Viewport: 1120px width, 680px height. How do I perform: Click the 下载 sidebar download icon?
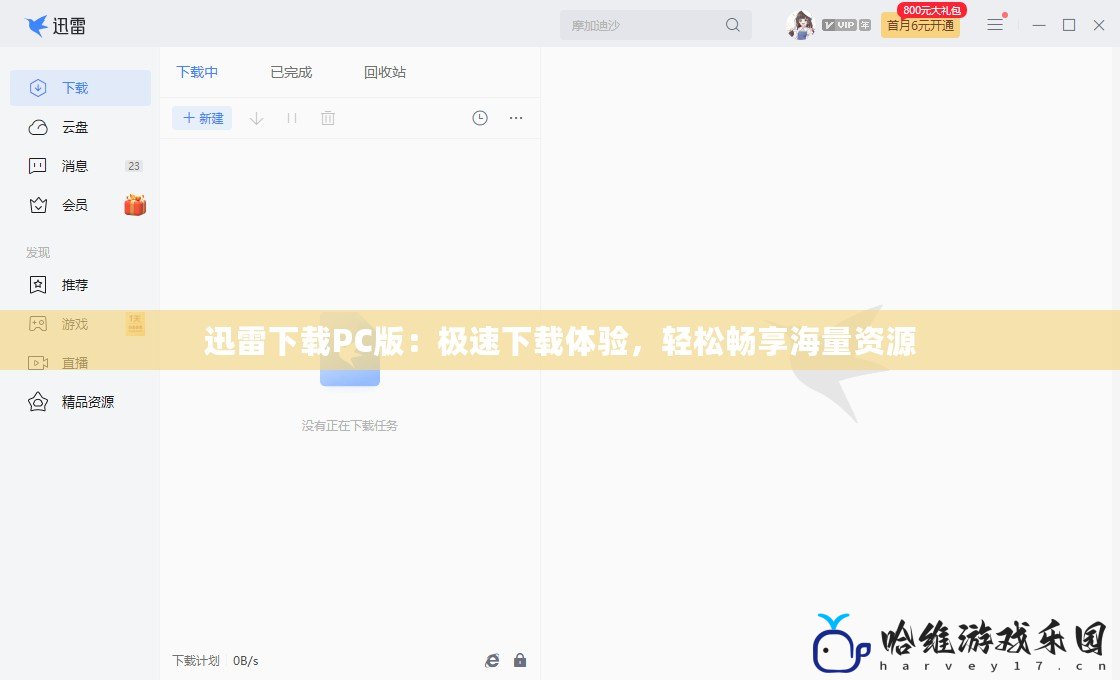click(x=38, y=88)
